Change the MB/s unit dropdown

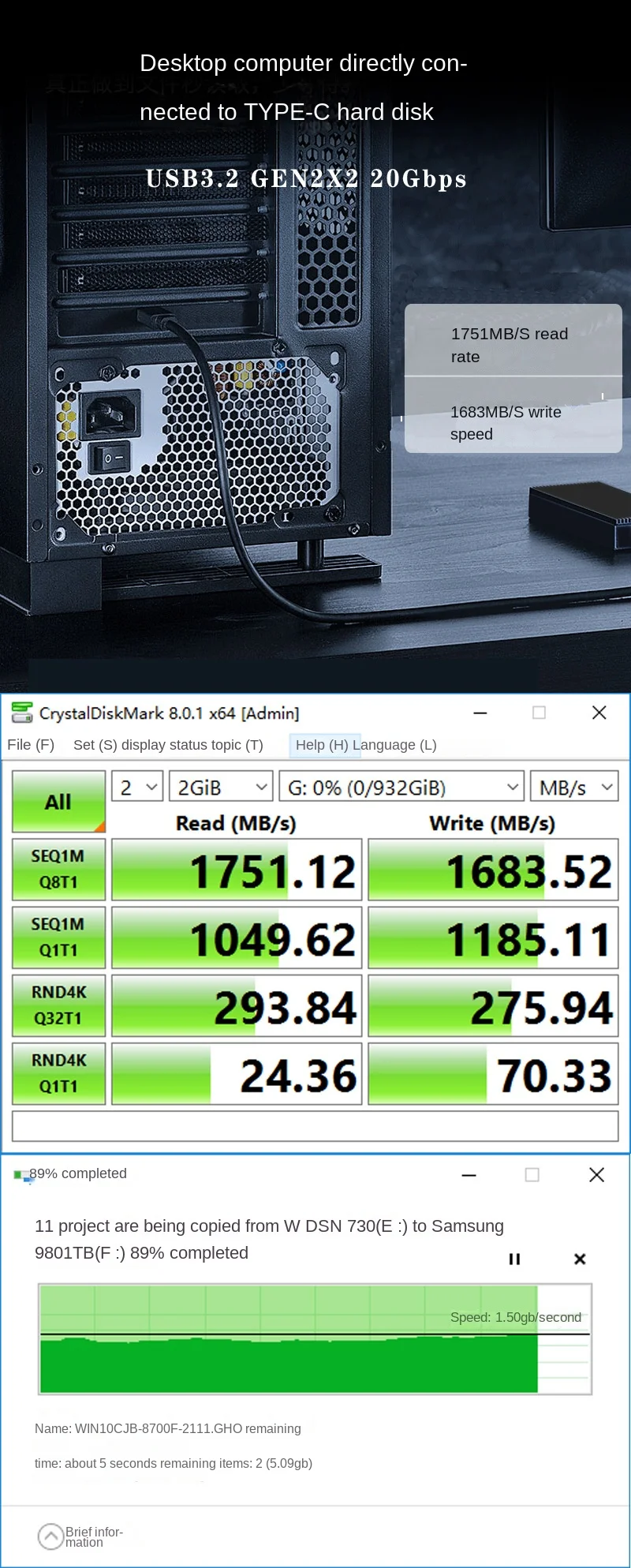point(574,787)
